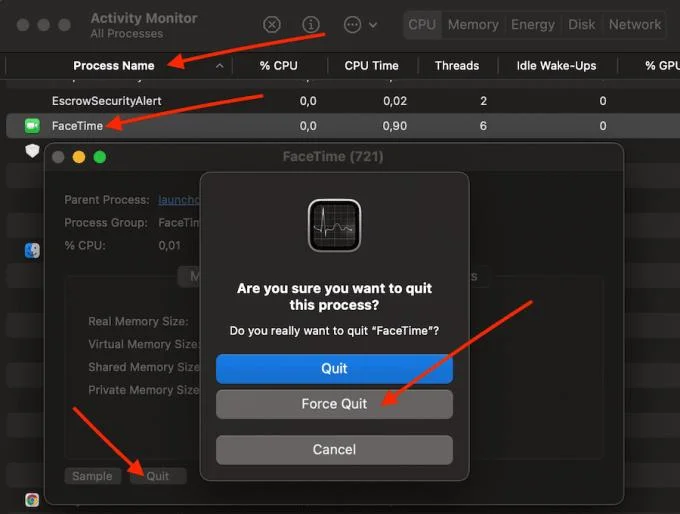
Task: Click the Chrome process icon in list
Action: point(32,500)
